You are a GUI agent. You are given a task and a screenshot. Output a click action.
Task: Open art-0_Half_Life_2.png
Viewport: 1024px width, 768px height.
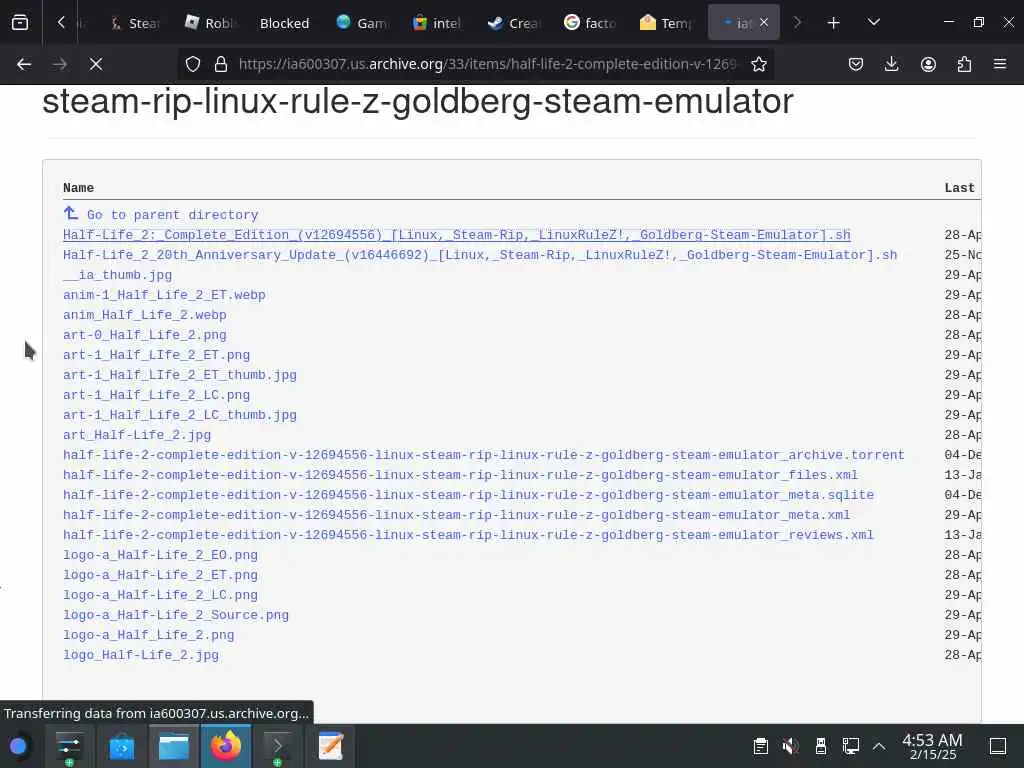coord(144,335)
